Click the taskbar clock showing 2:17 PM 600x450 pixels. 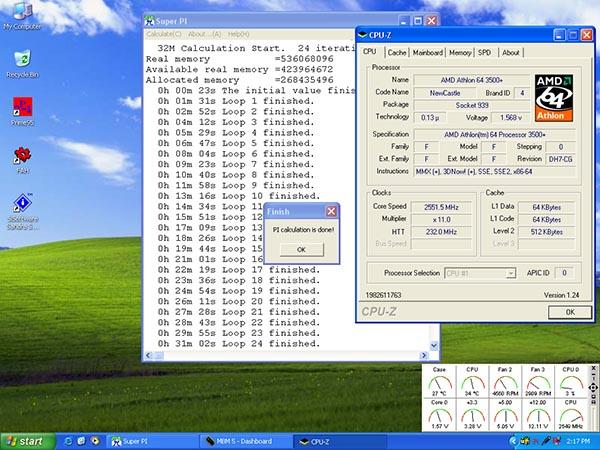(x=578, y=442)
